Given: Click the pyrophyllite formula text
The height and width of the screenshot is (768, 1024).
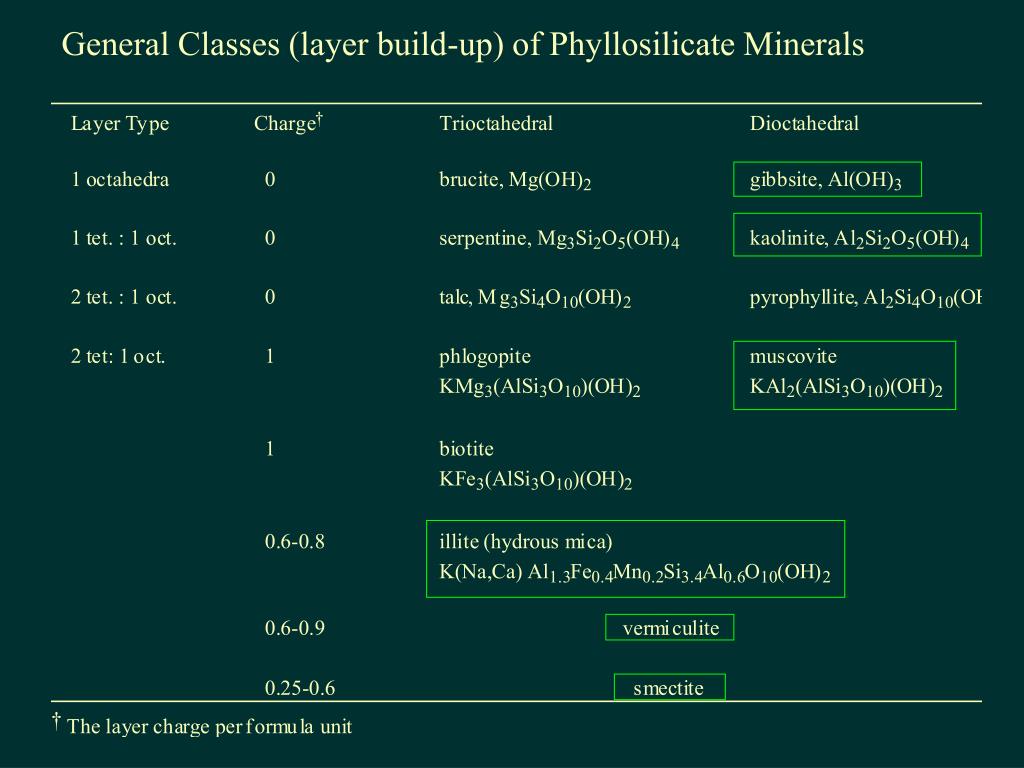Looking at the screenshot, I should (x=865, y=298).
